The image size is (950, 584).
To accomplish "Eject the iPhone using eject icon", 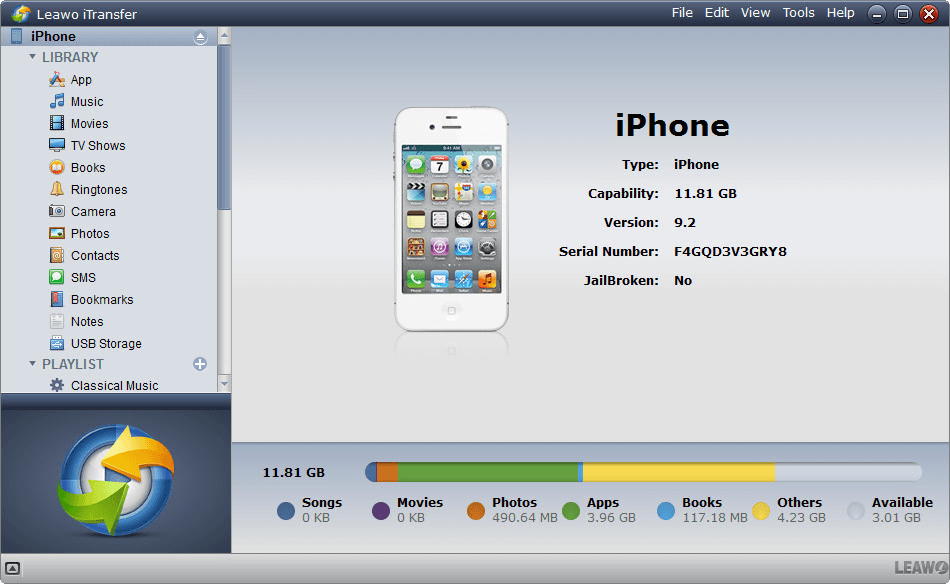I will tap(201, 38).
